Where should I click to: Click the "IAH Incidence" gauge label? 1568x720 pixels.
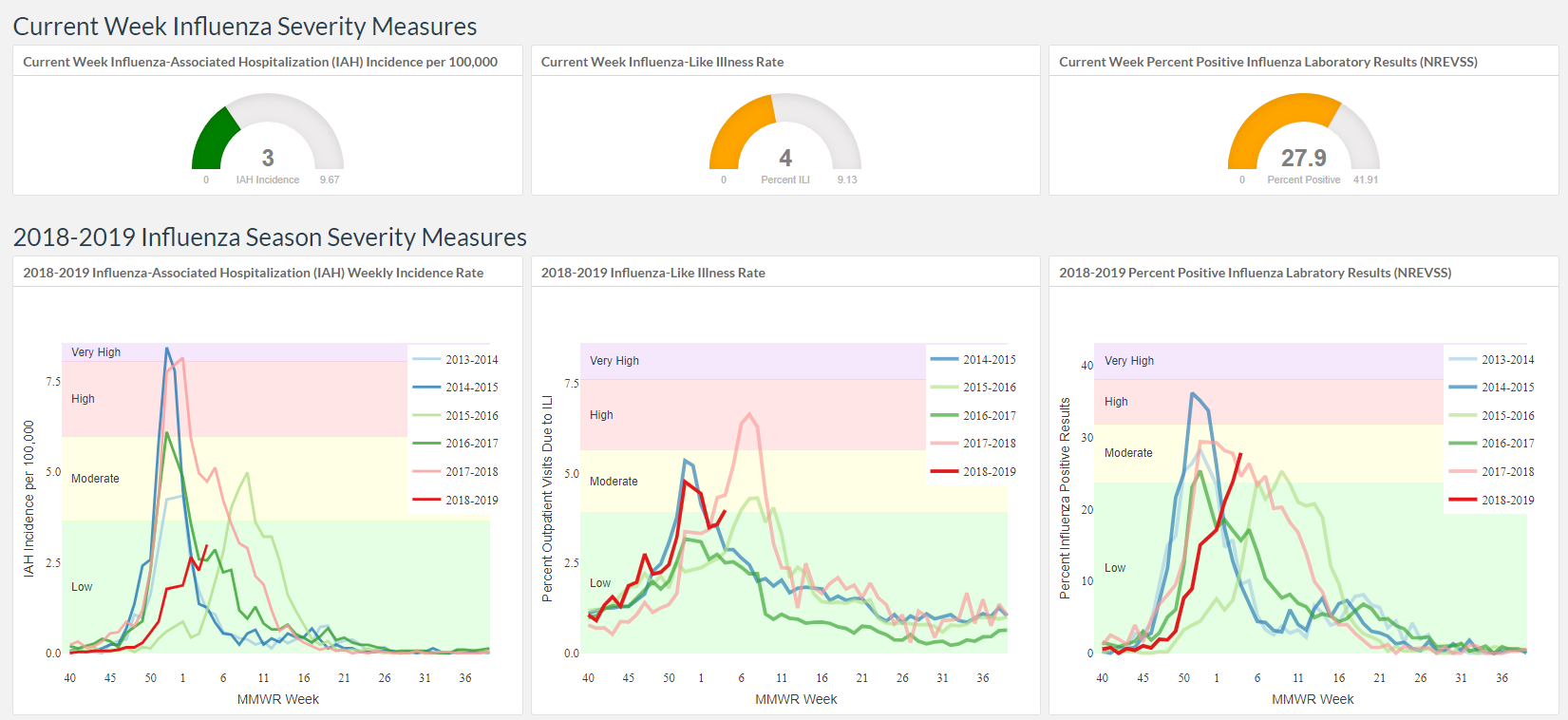point(268,180)
